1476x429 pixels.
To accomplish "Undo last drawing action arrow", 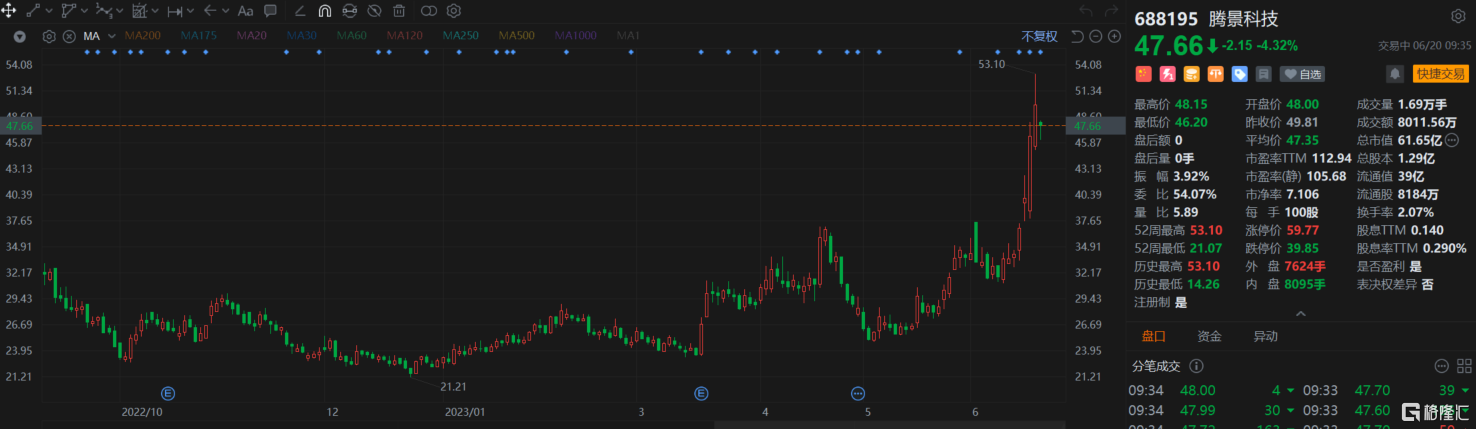I will (1086, 11).
